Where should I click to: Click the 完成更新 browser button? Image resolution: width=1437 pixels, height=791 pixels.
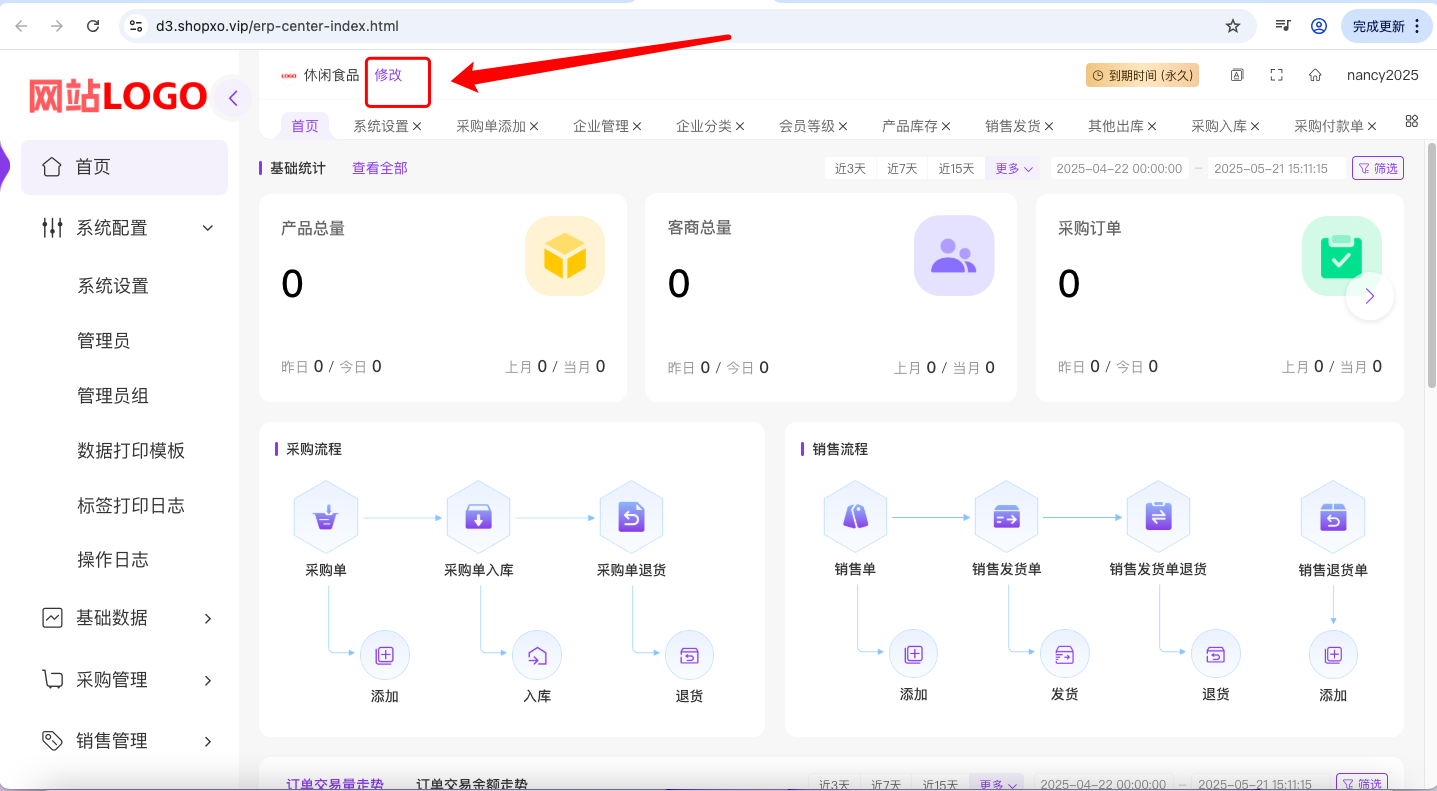point(1385,26)
